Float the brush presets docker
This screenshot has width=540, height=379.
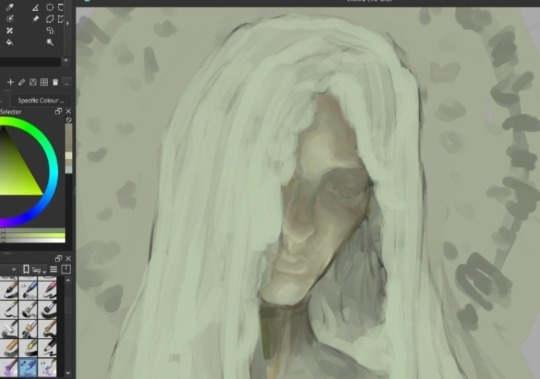pyautogui.click(x=58, y=259)
